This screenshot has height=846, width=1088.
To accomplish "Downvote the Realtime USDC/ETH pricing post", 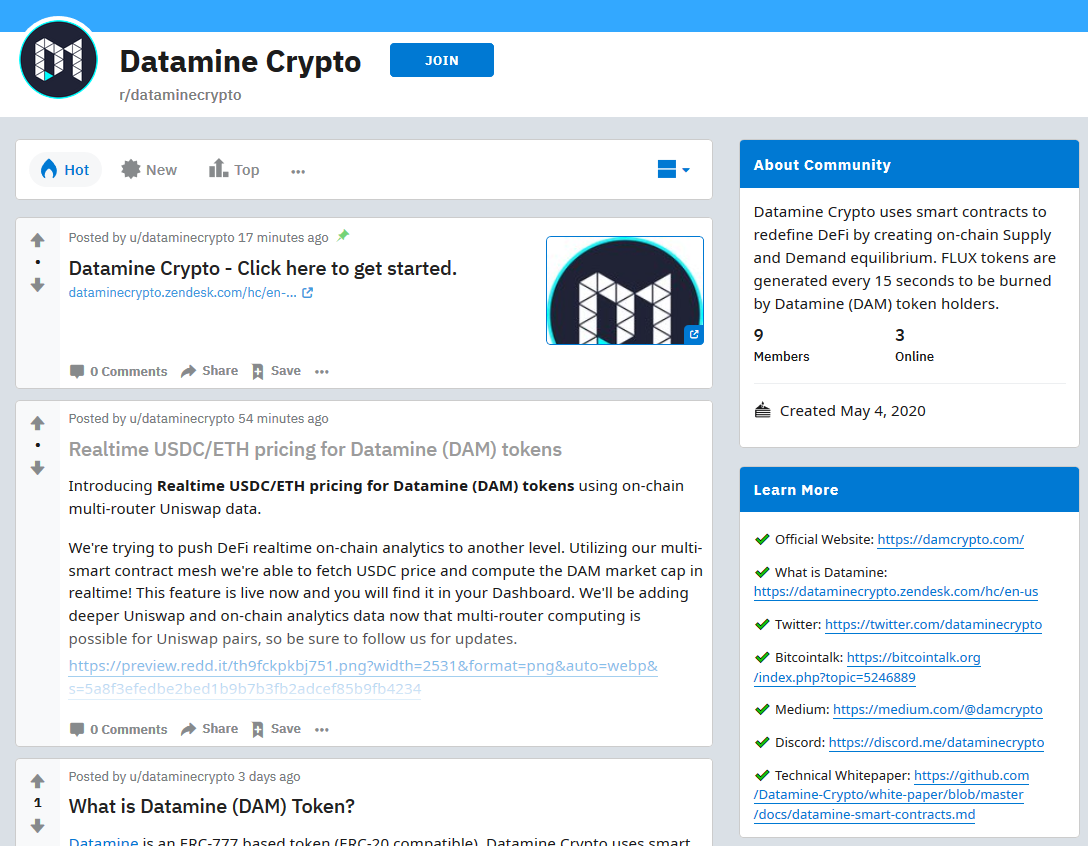I will click(x=37, y=468).
